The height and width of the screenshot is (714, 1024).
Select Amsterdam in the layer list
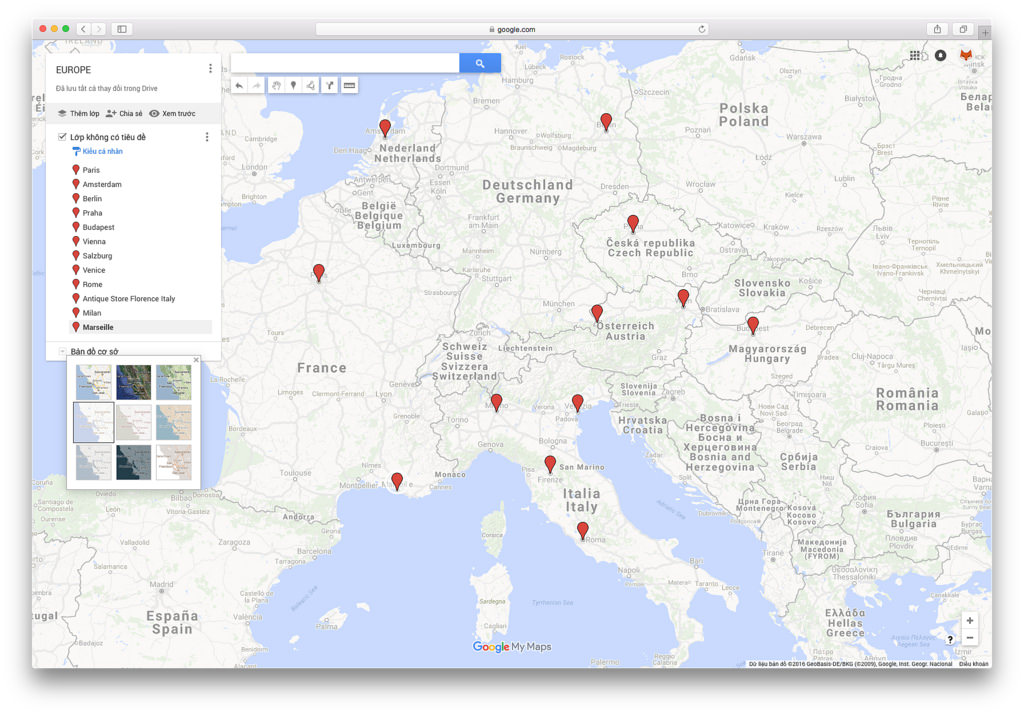(x=102, y=184)
